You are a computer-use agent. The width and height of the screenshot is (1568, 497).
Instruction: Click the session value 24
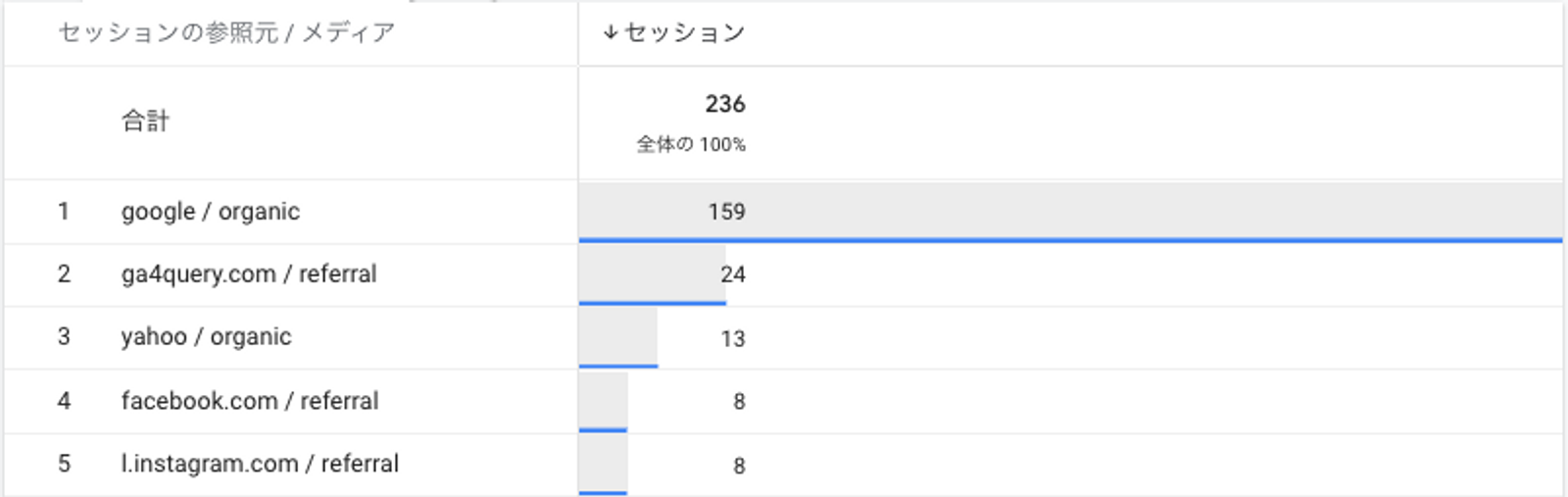[x=733, y=274]
